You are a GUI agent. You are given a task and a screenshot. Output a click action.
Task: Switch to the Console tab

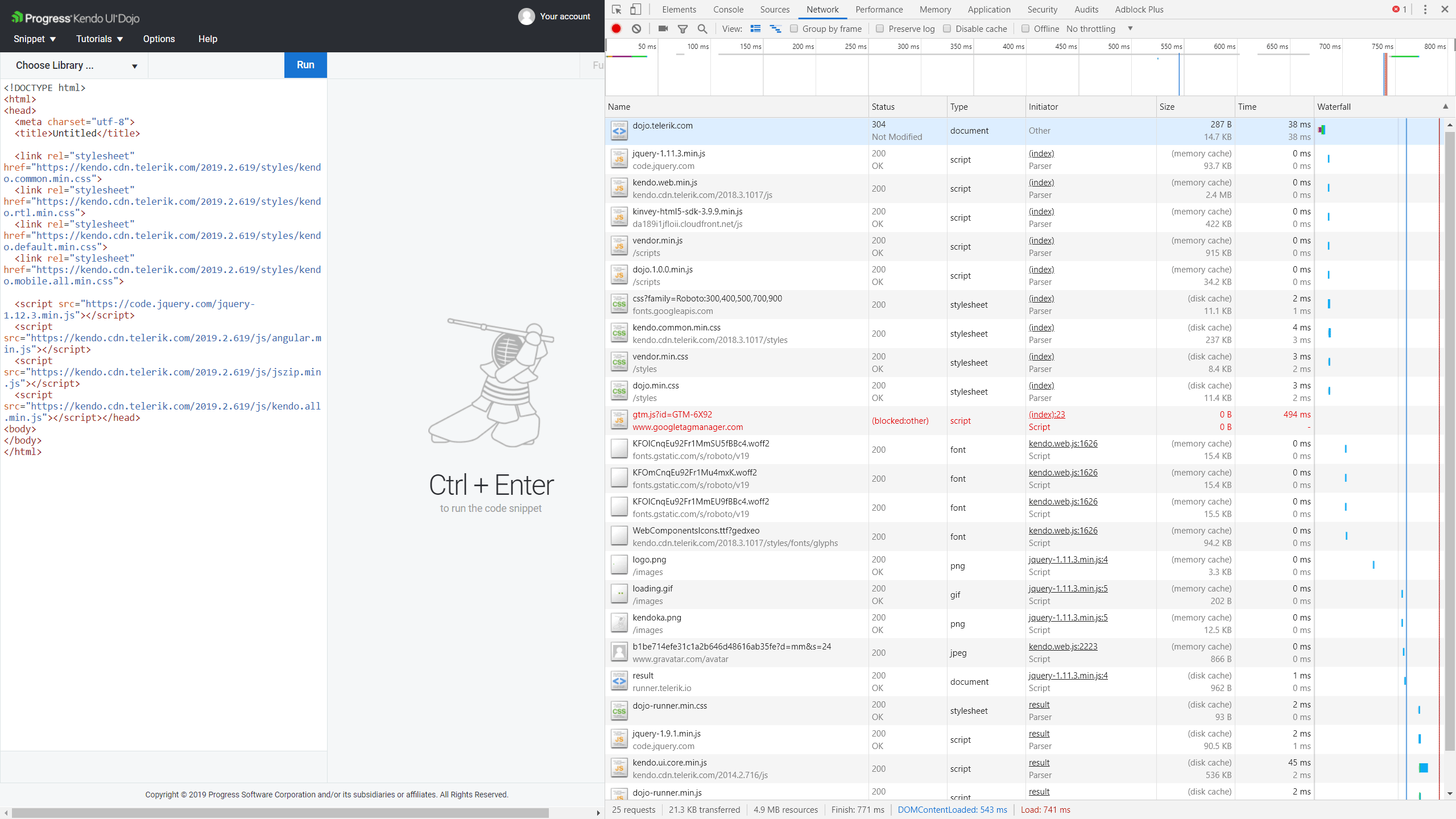tap(728, 9)
